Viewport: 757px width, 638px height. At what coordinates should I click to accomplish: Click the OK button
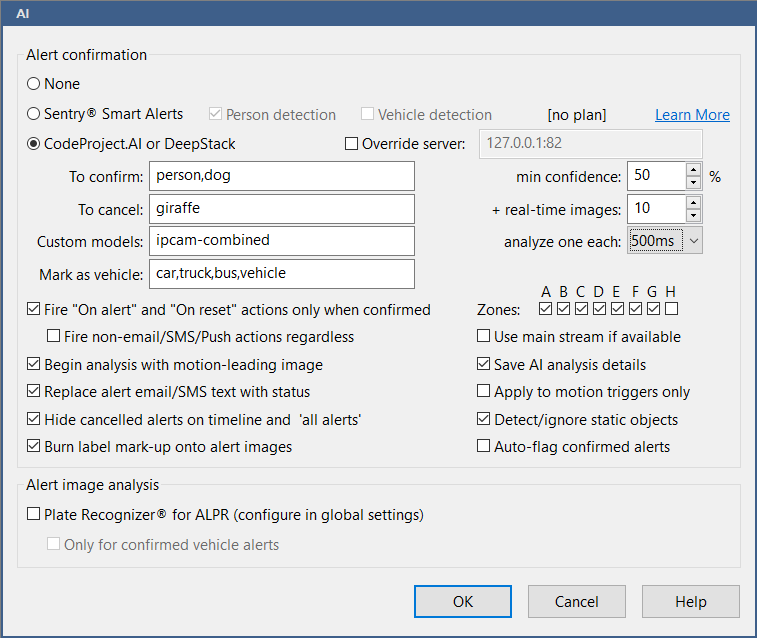(463, 601)
